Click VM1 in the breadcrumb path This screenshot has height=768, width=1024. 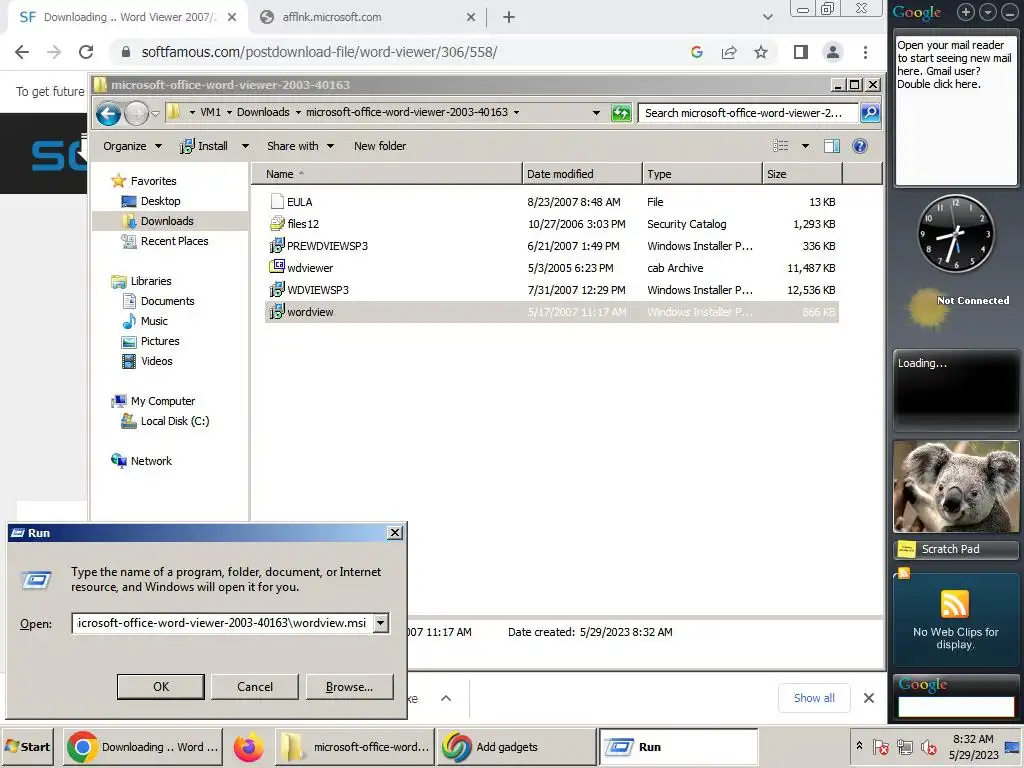click(x=210, y=112)
